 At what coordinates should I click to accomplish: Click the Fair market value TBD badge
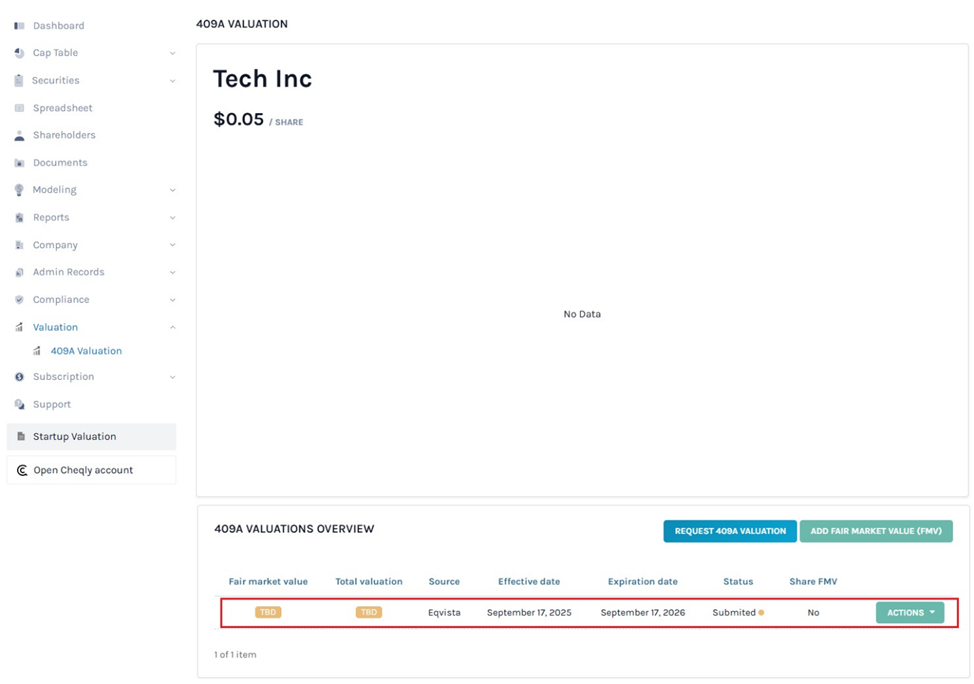[x=268, y=612]
